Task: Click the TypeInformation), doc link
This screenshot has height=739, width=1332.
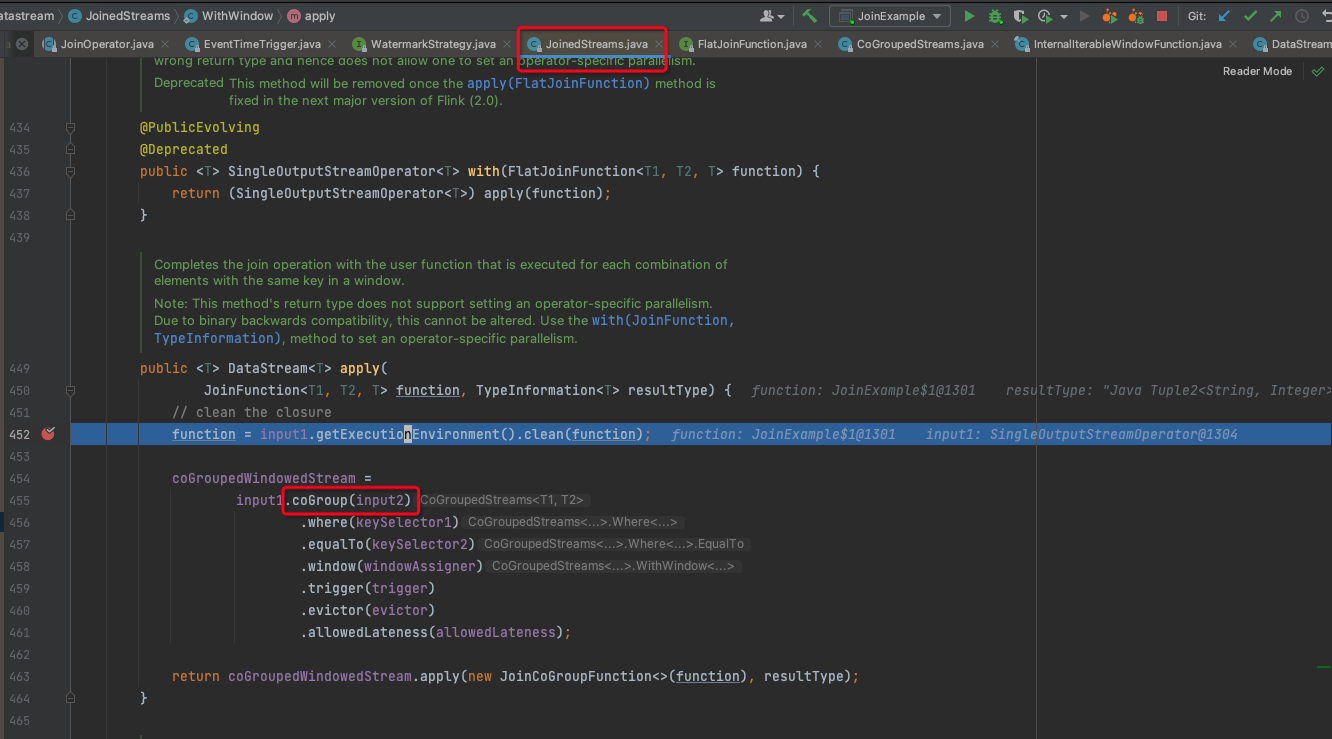Action: pyautogui.click(x=220, y=338)
